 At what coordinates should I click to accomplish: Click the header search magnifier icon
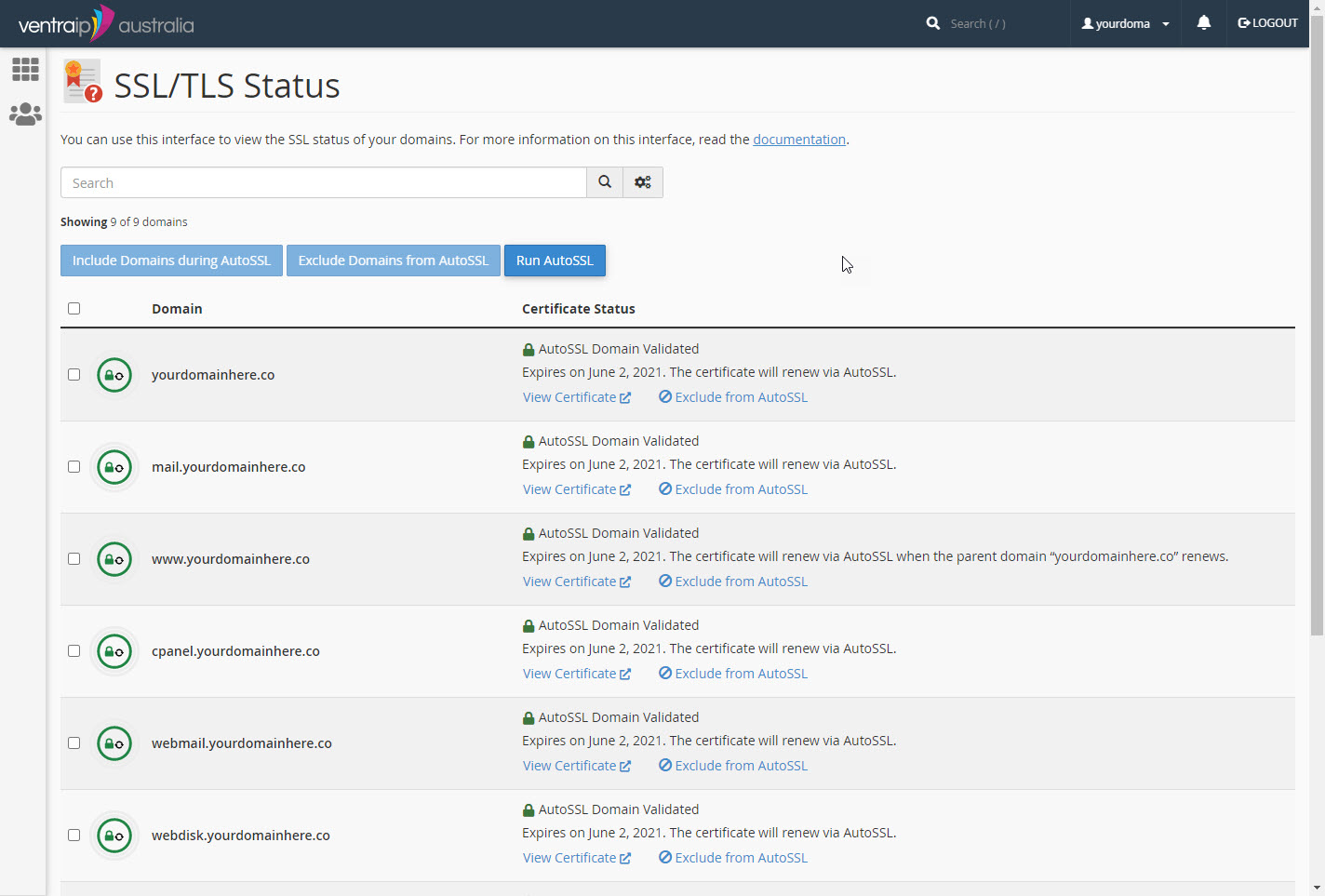(933, 23)
